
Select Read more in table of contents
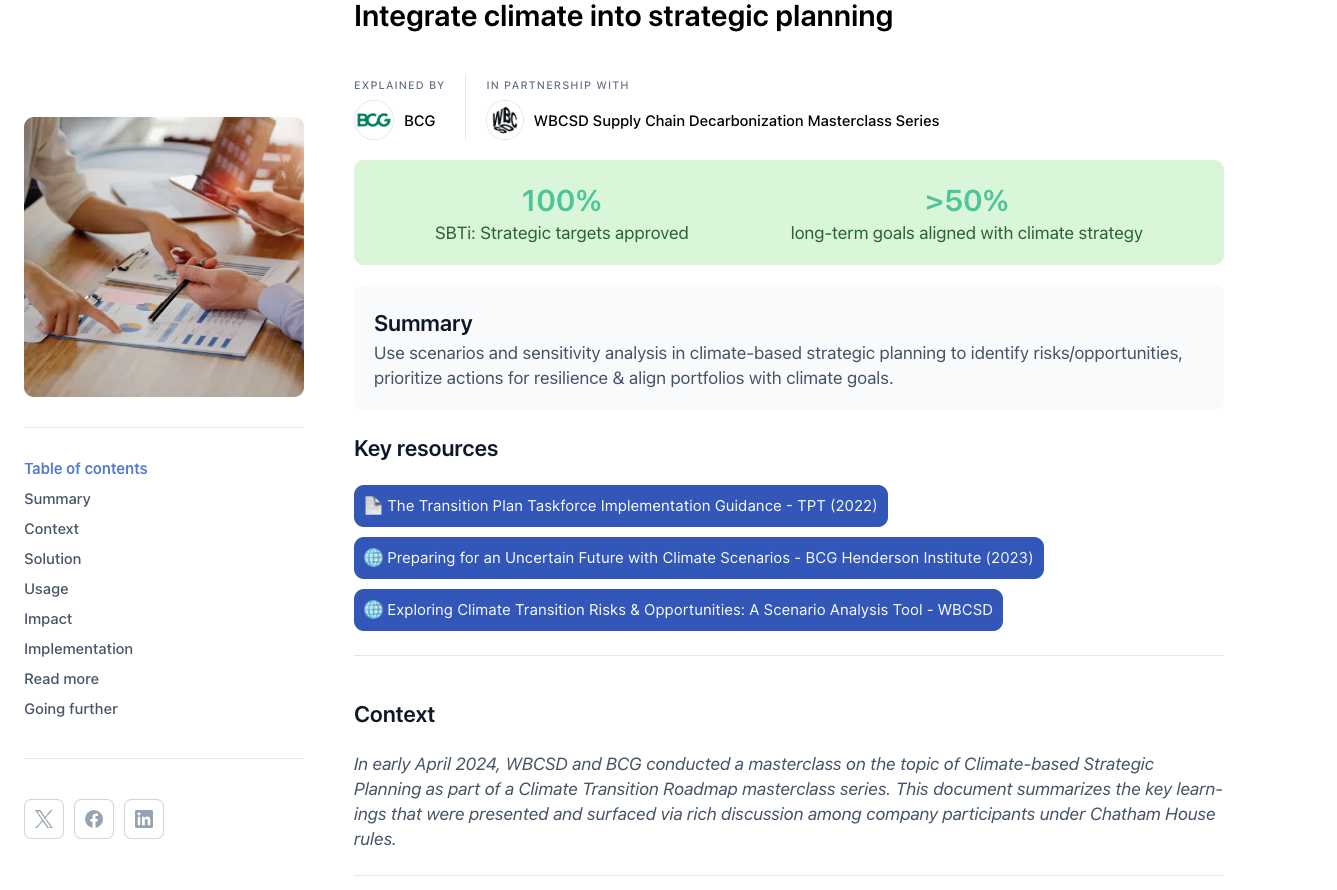point(61,679)
